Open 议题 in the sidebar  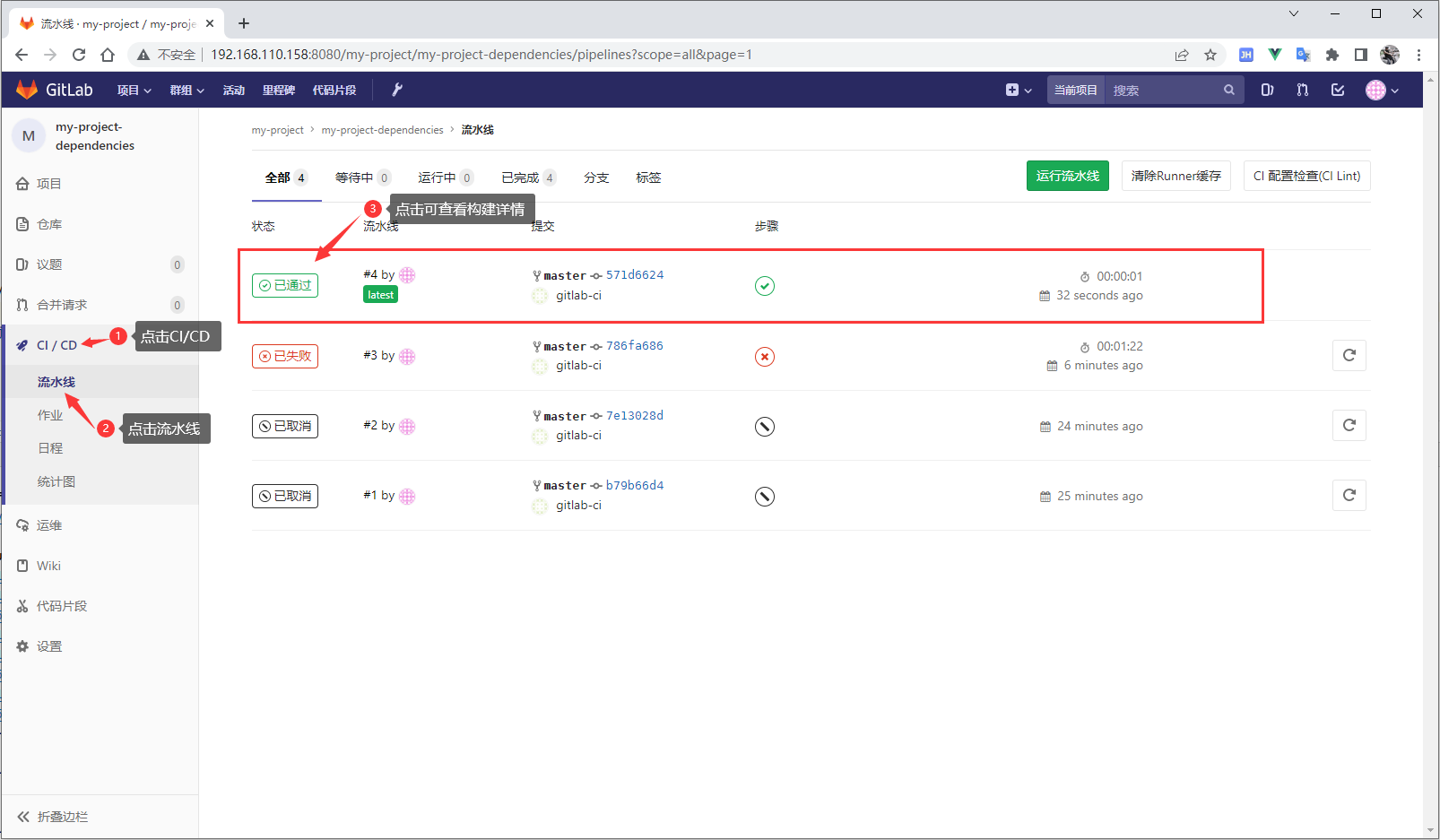click(x=100, y=264)
